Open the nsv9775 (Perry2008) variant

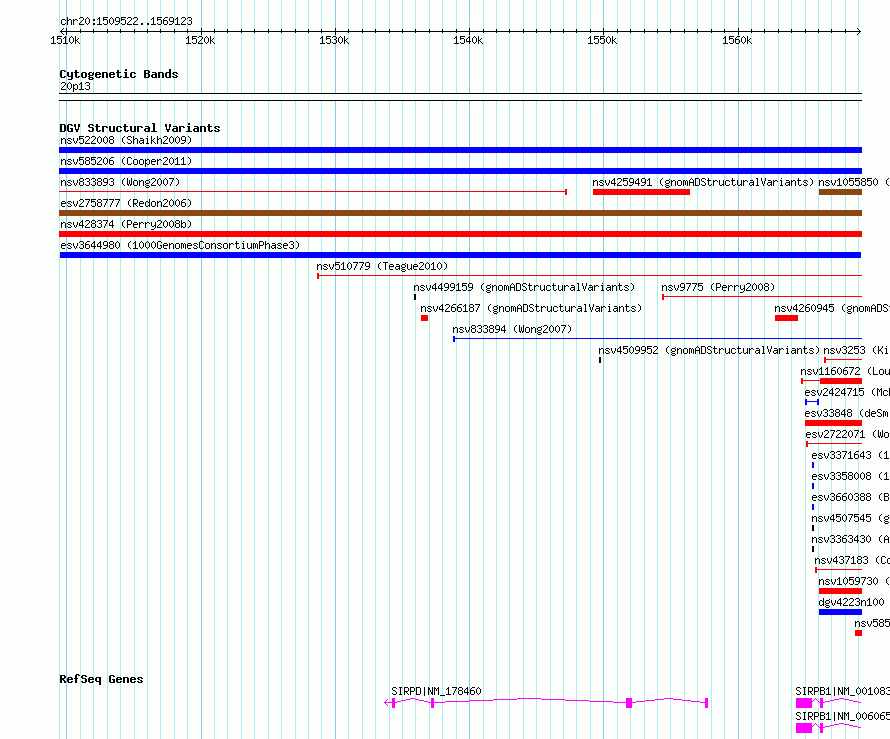click(762, 297)
